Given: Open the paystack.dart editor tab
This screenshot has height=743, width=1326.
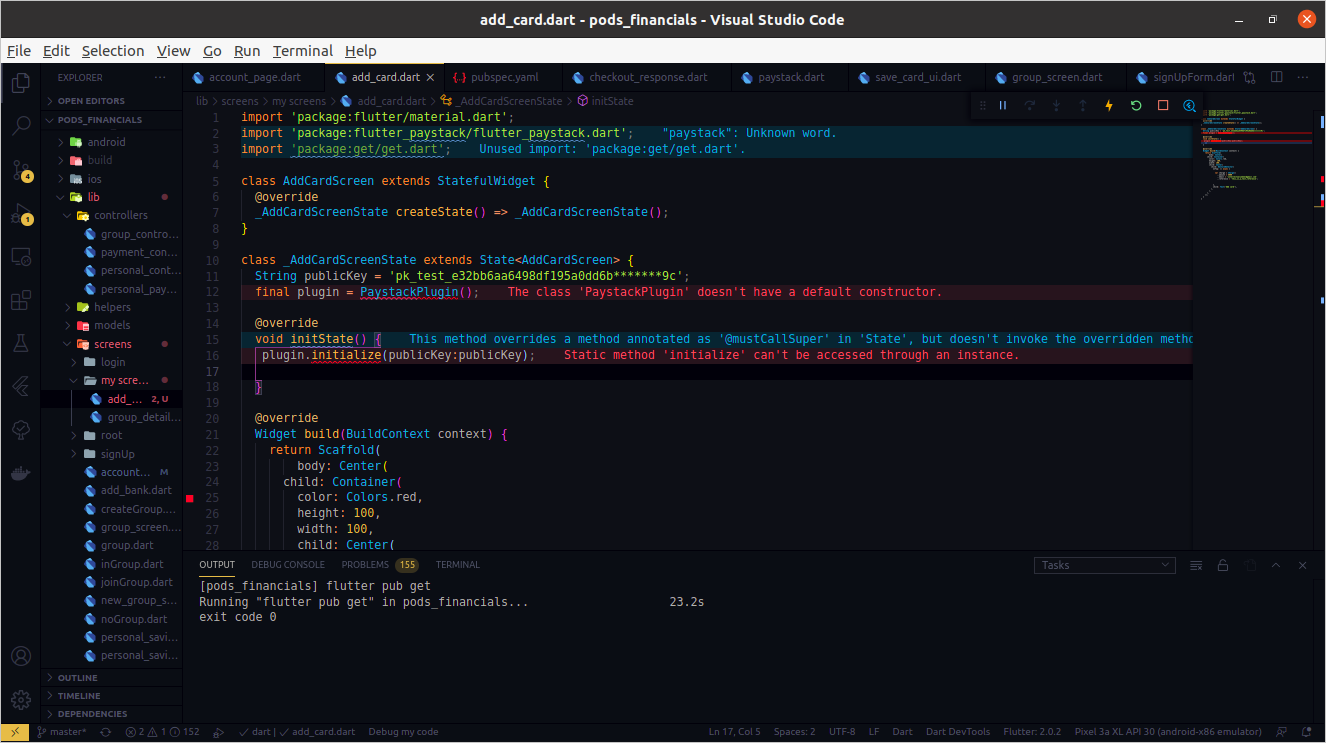Looking at the screenshot, I should tap(791, 76).
